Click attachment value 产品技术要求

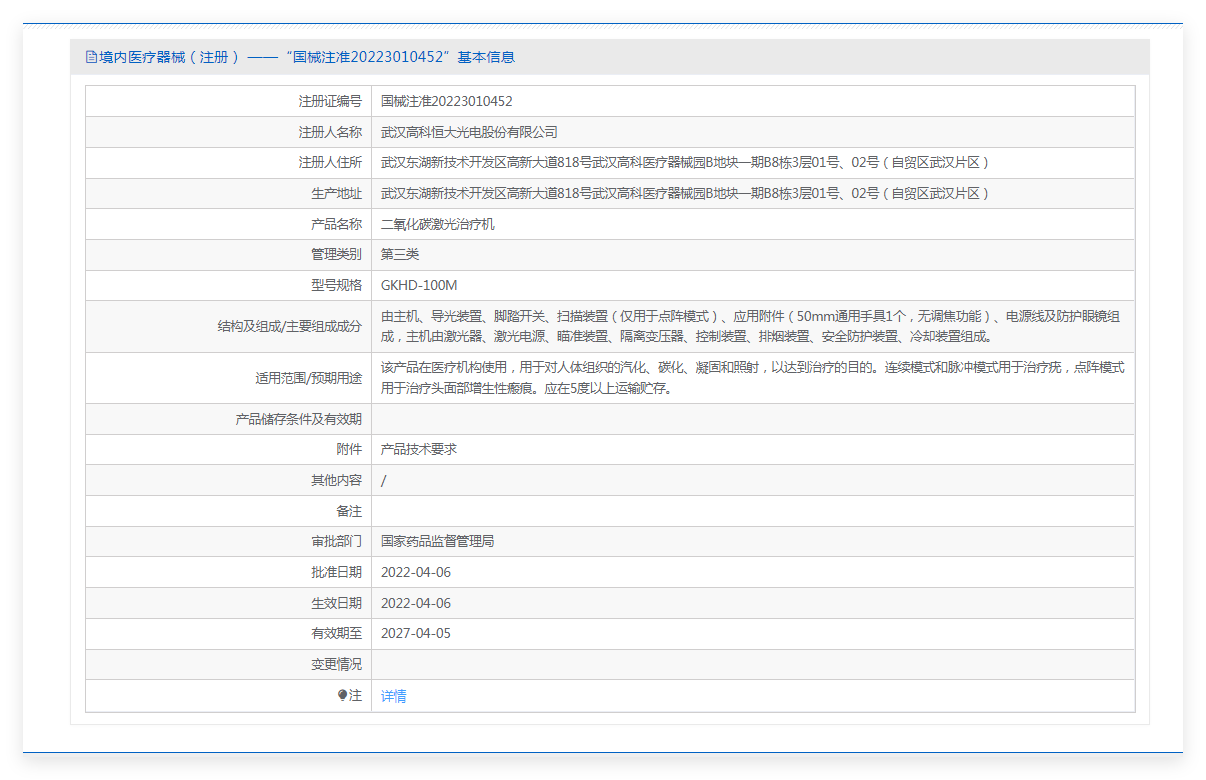(419, 450)
